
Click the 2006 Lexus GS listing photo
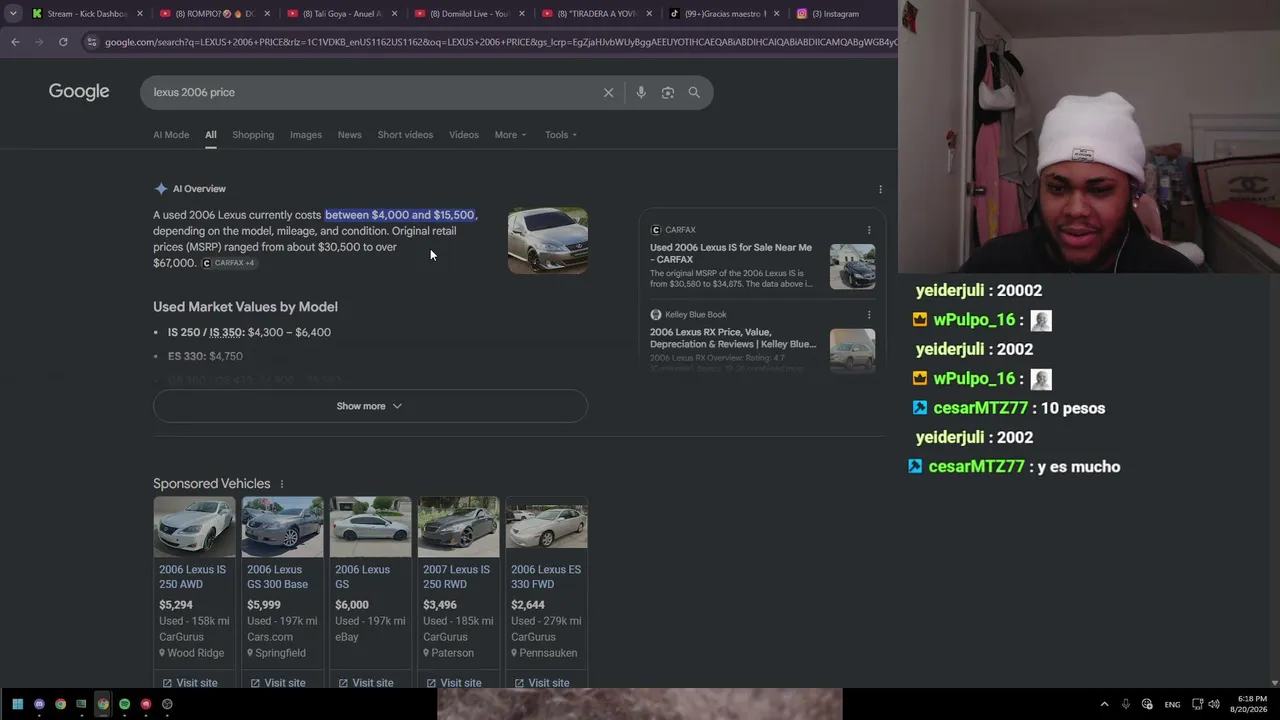(370, 527)
